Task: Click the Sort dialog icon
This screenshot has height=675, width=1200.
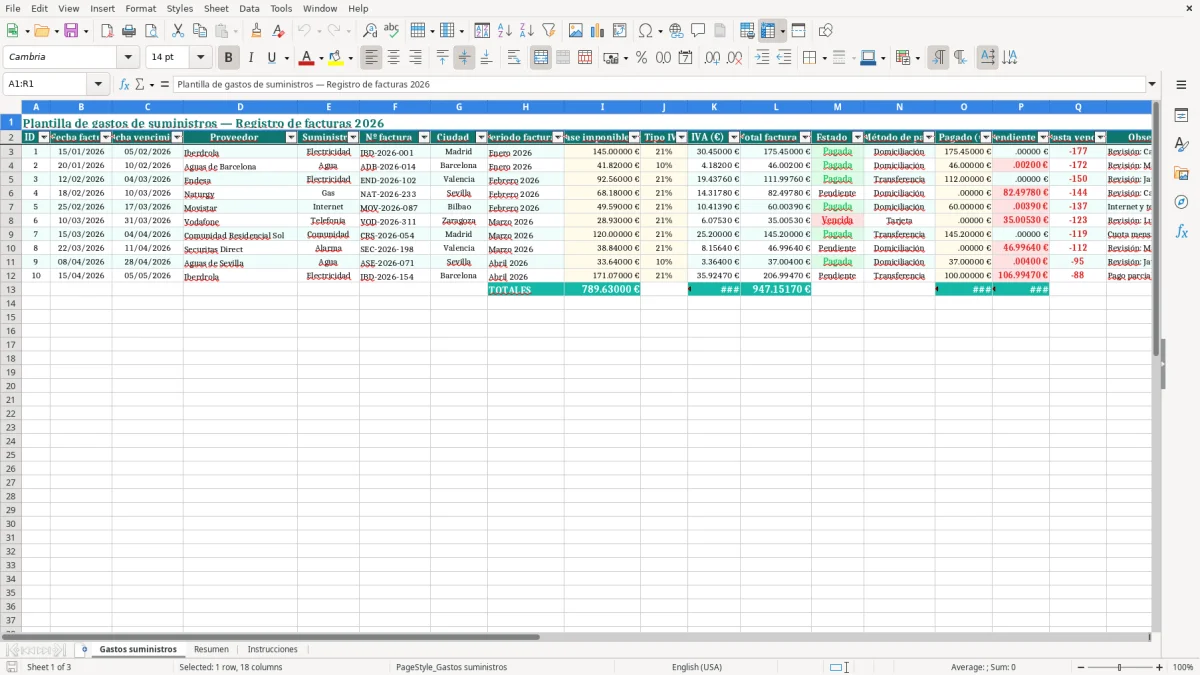Action: pos(482,31)
